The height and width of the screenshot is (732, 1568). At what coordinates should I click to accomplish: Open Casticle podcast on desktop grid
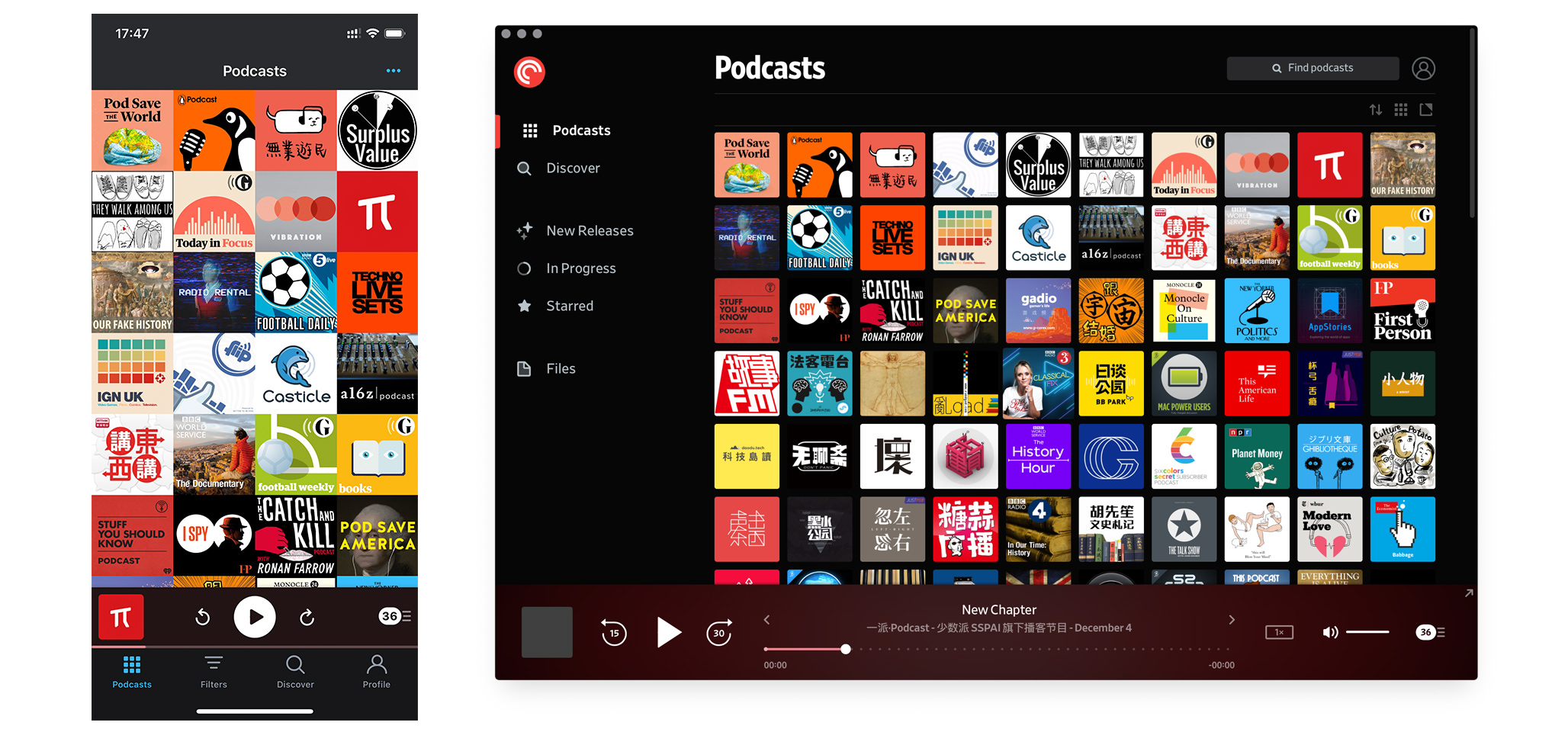(x=1038, y=238)
